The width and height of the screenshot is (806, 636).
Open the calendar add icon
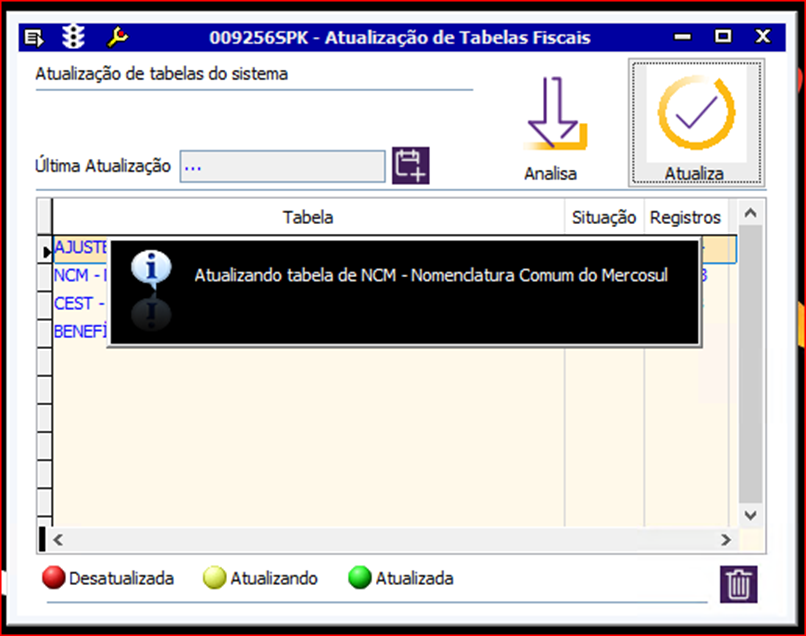pos(411,166)
